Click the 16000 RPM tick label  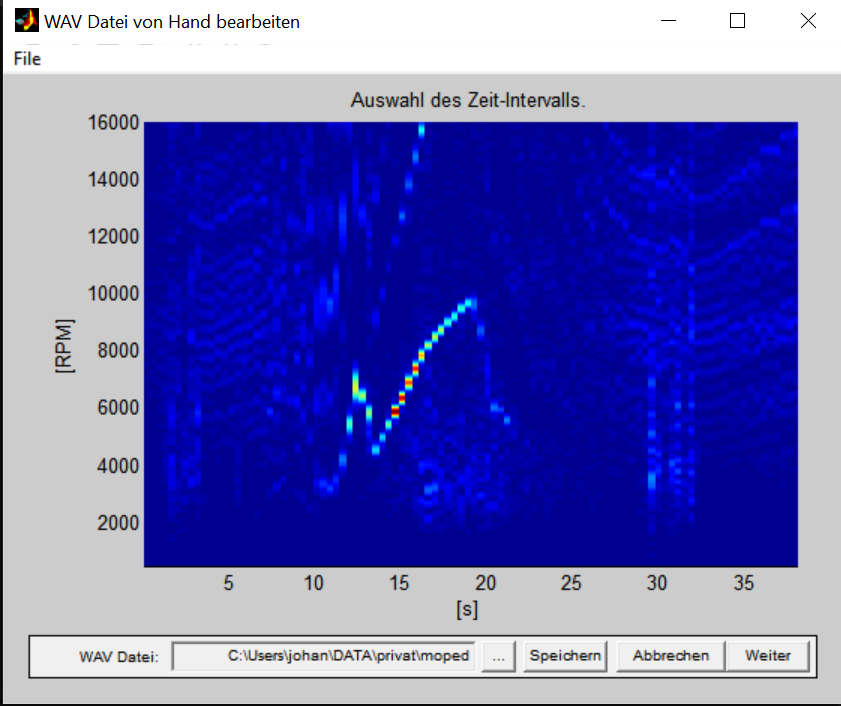click(x=113, y=122)
